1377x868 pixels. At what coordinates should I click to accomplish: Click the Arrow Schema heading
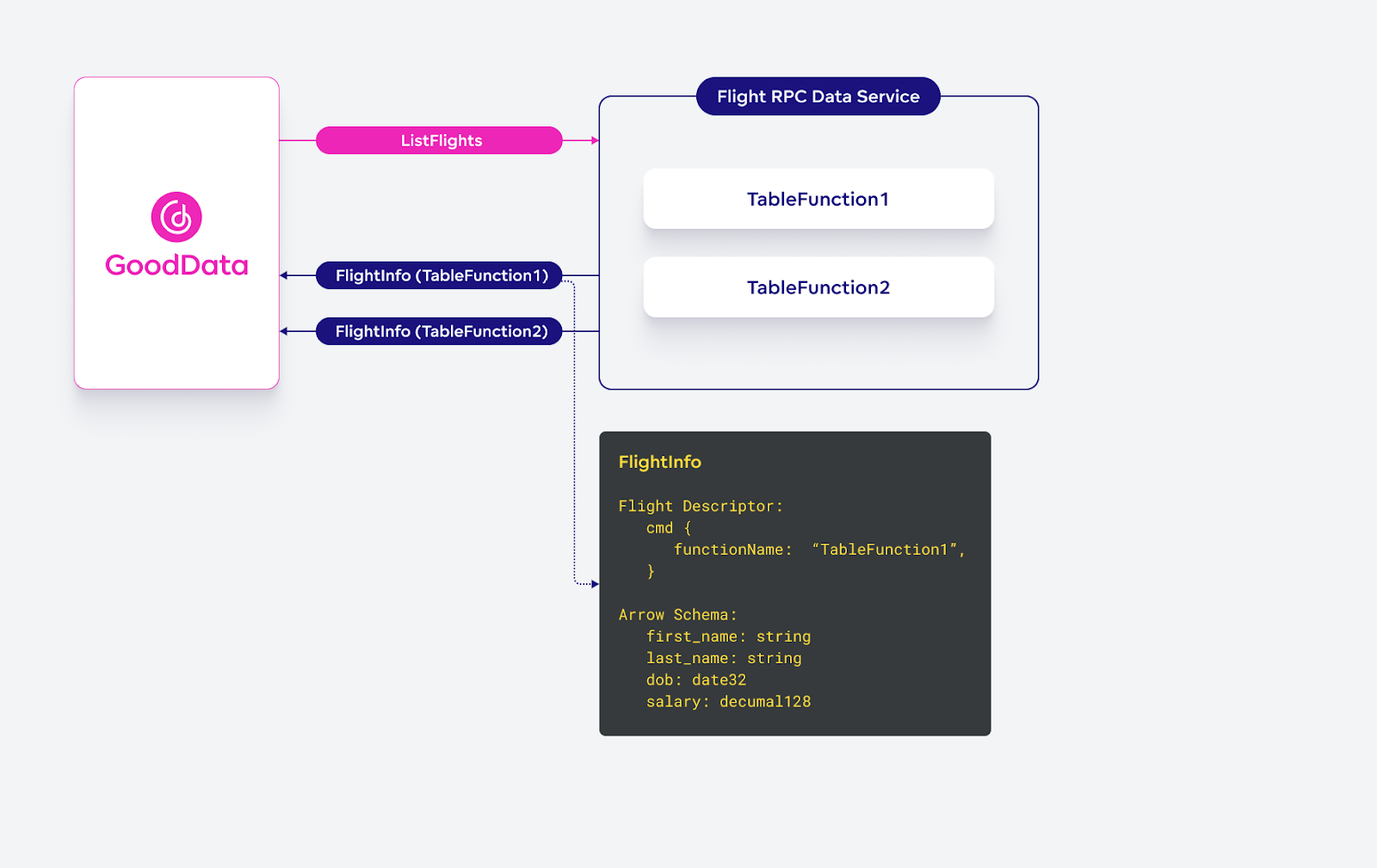point(677,615)
